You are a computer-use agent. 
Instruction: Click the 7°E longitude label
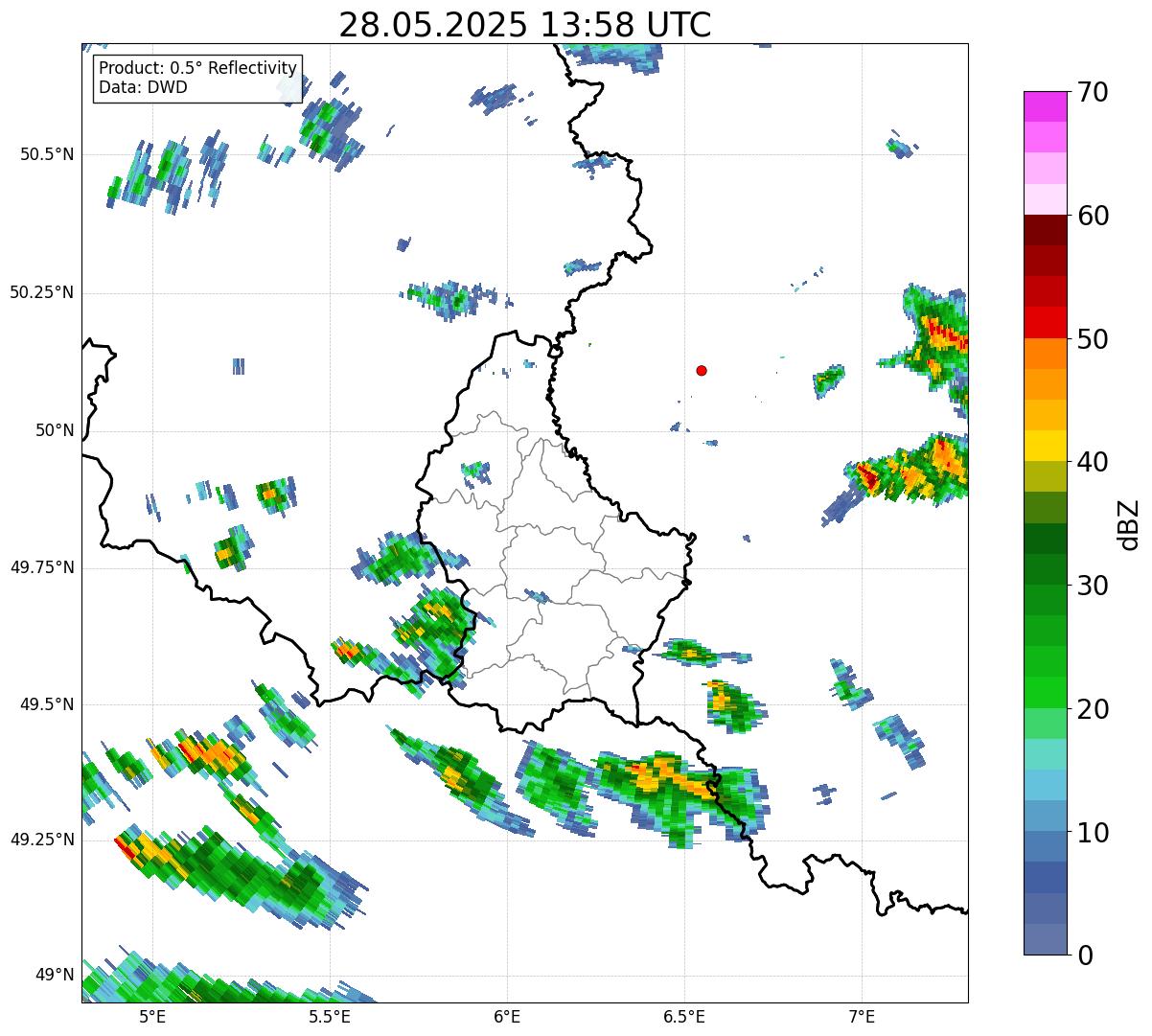pyautogui.click(x=862, y=1016)
